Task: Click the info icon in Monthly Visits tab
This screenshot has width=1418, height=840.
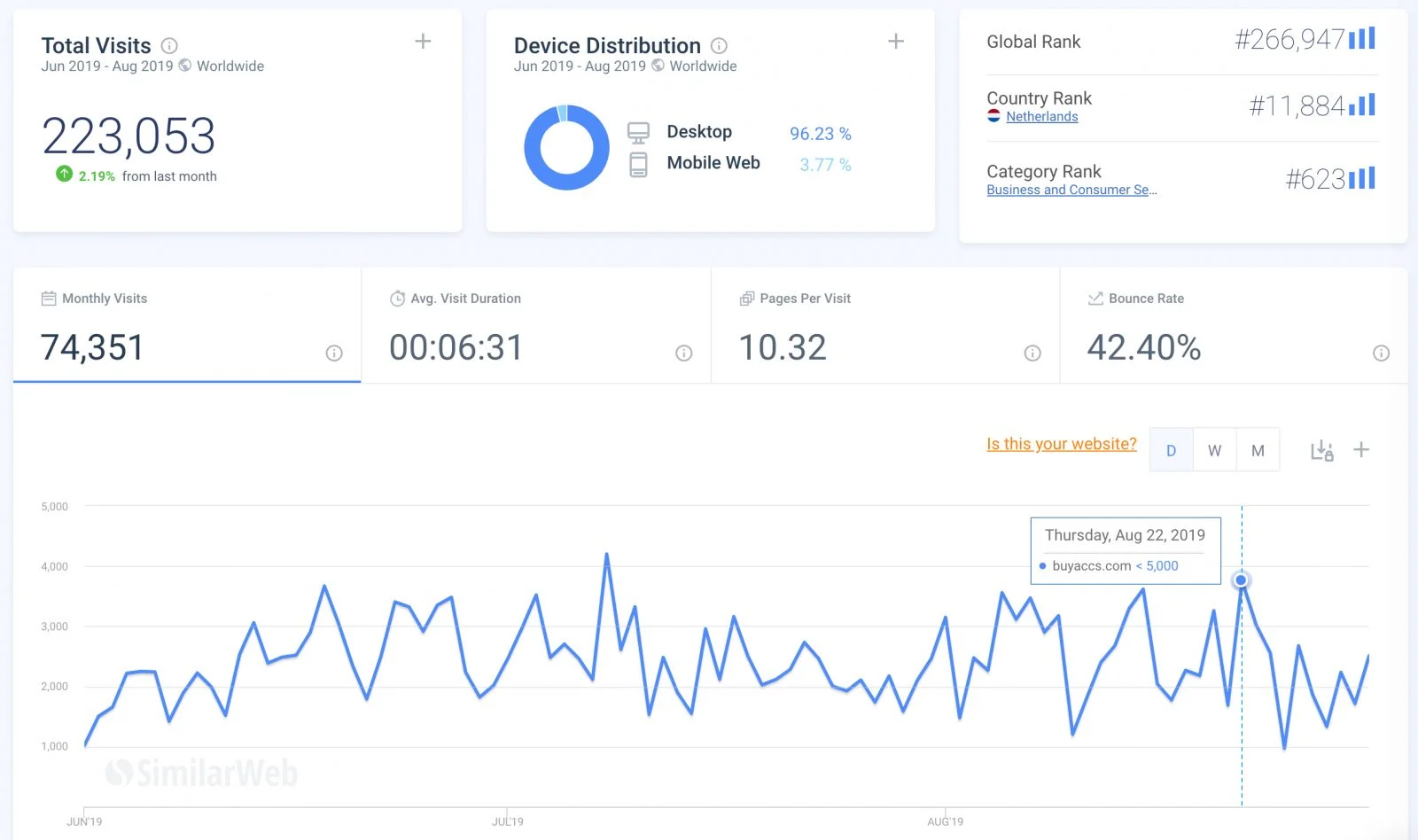Action: coord(334,353)
